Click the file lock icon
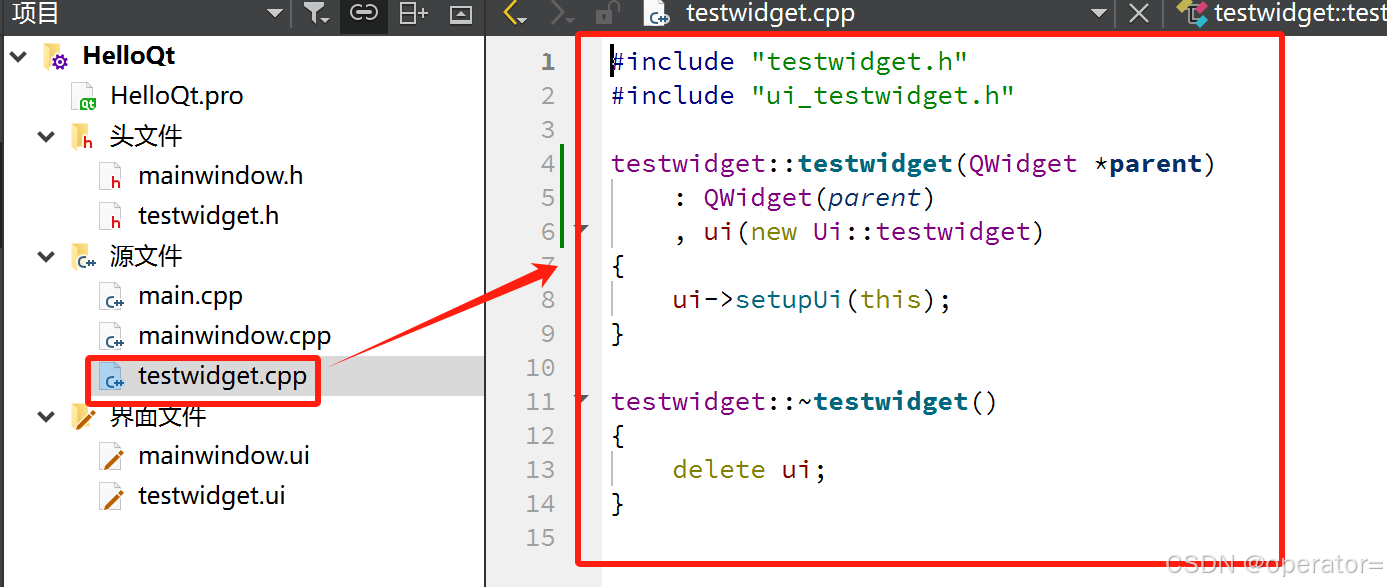Screen dimensions: 1387x587 click(606, 13)
